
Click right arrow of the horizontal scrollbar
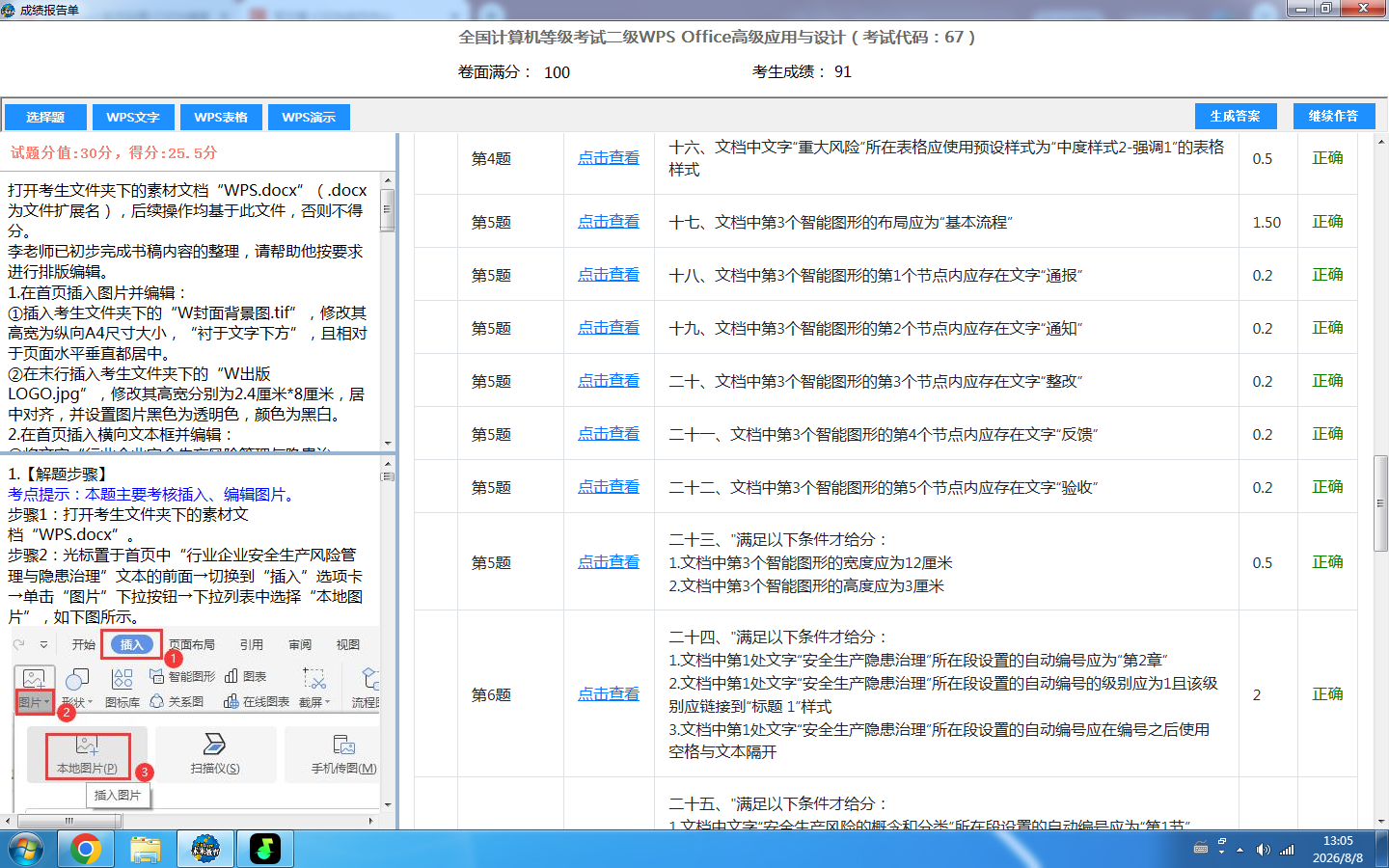point(371,821)
